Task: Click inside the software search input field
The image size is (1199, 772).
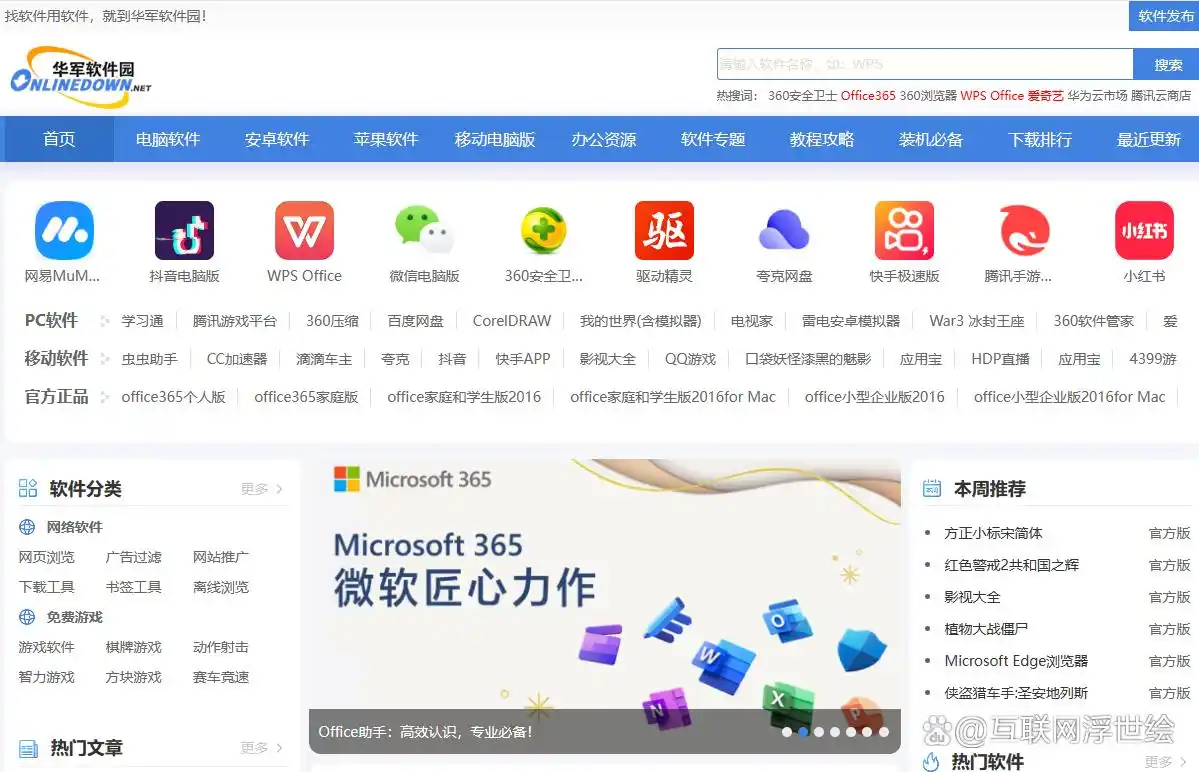Action: coord(920,64)
